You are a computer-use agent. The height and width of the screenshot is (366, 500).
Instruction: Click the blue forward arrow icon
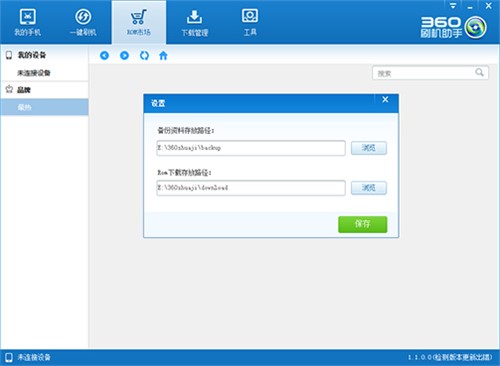(124, 55)
